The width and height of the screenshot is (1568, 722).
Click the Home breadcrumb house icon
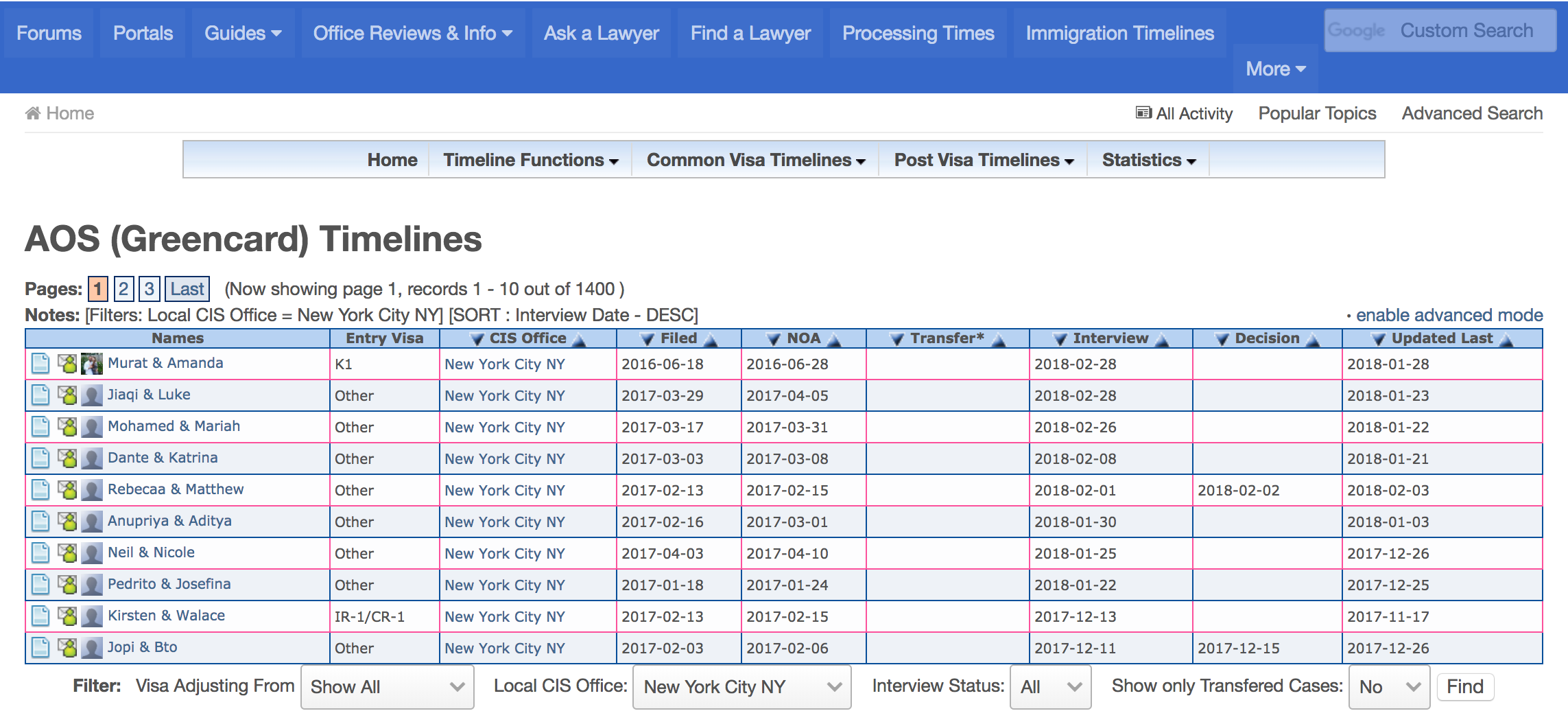(33, 113)
